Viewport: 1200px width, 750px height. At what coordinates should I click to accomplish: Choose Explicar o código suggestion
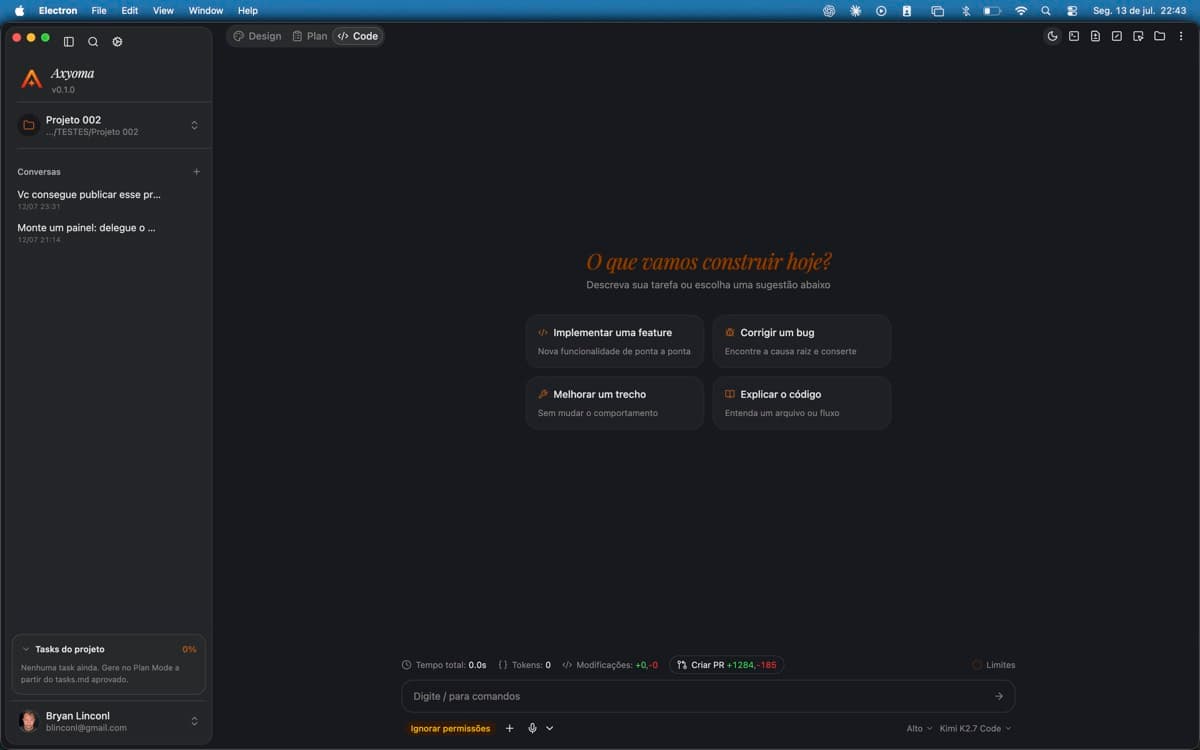point(802,403)
